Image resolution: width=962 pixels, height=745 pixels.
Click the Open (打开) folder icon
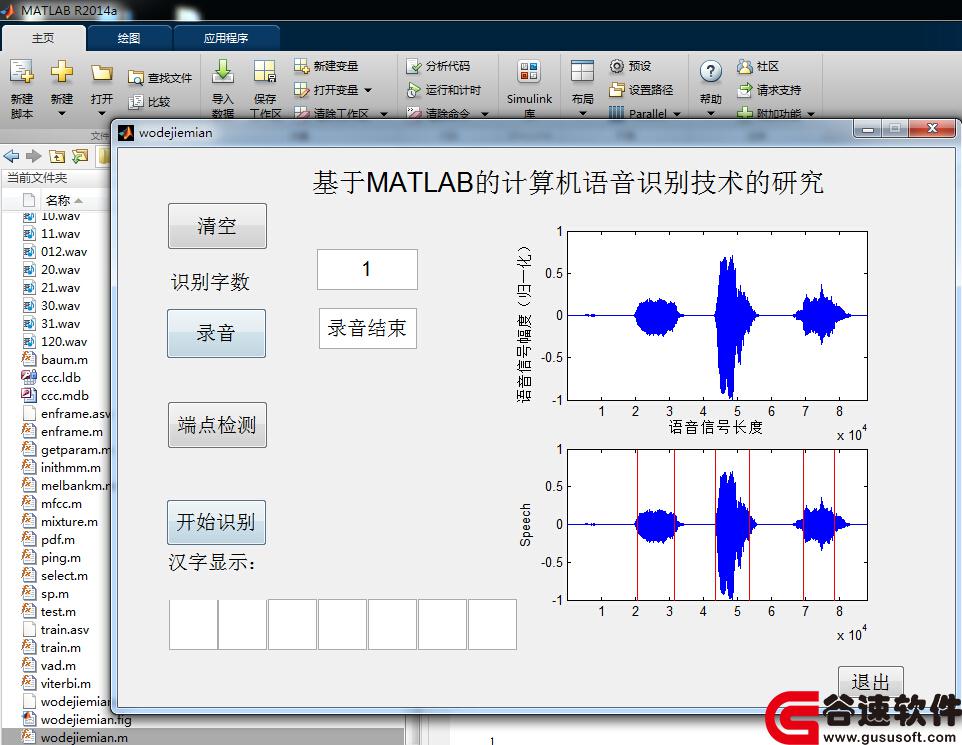tap(102, 74)
